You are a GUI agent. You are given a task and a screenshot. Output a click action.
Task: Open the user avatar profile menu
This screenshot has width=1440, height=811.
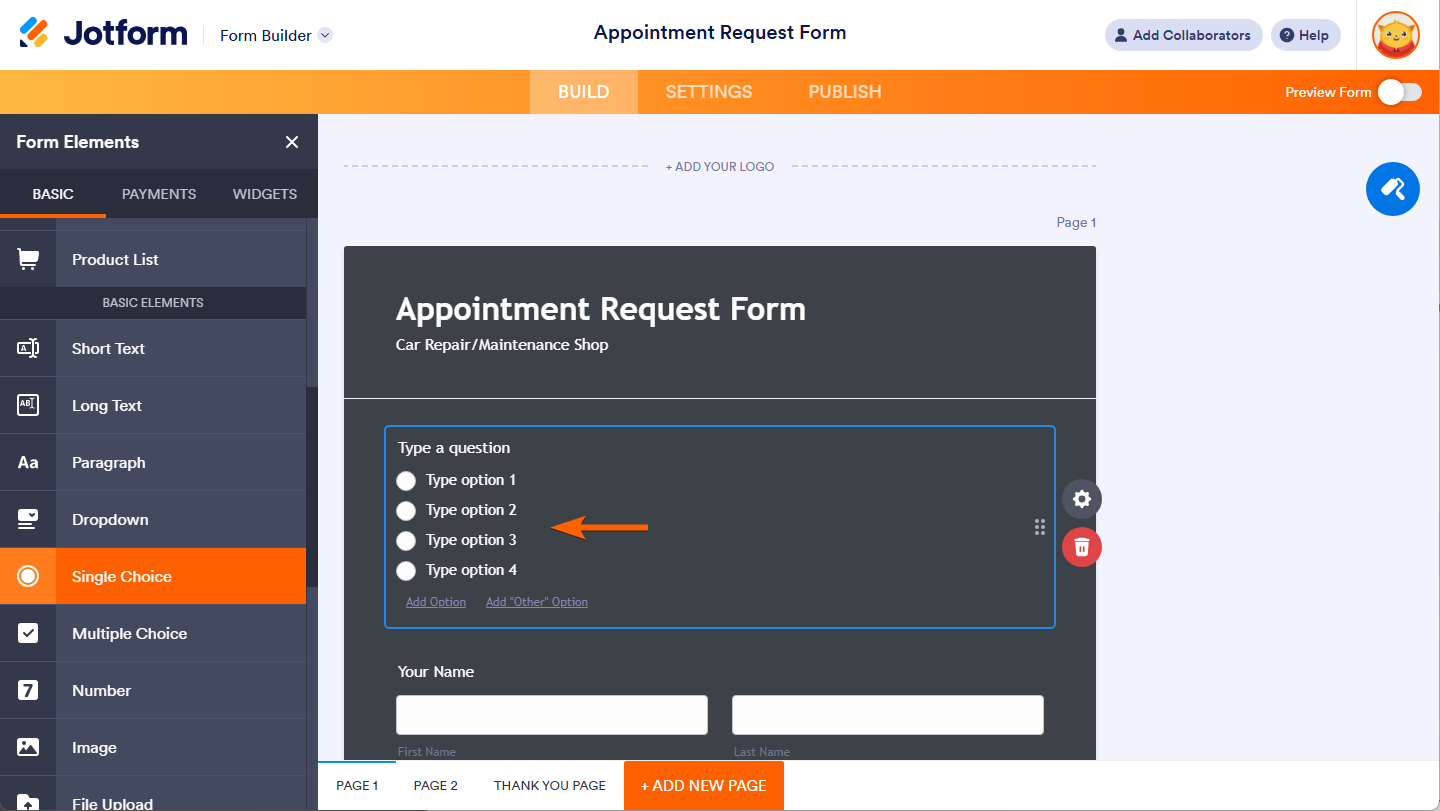tap(1395, 35)
